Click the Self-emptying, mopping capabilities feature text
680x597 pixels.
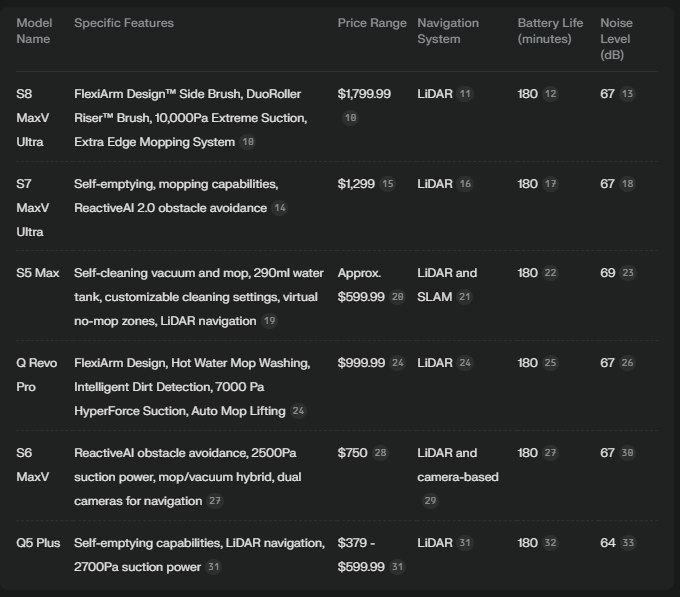(176, 184)
